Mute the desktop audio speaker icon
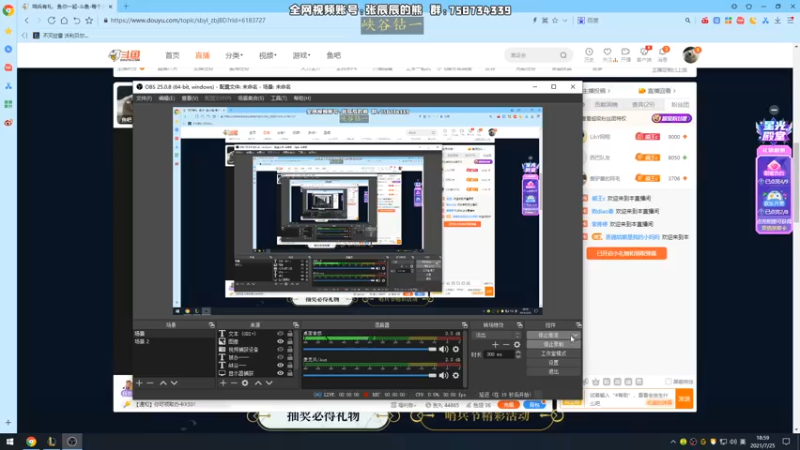Image resolution: width=800 pixels, height=450 pixels. tap(443, 349)
